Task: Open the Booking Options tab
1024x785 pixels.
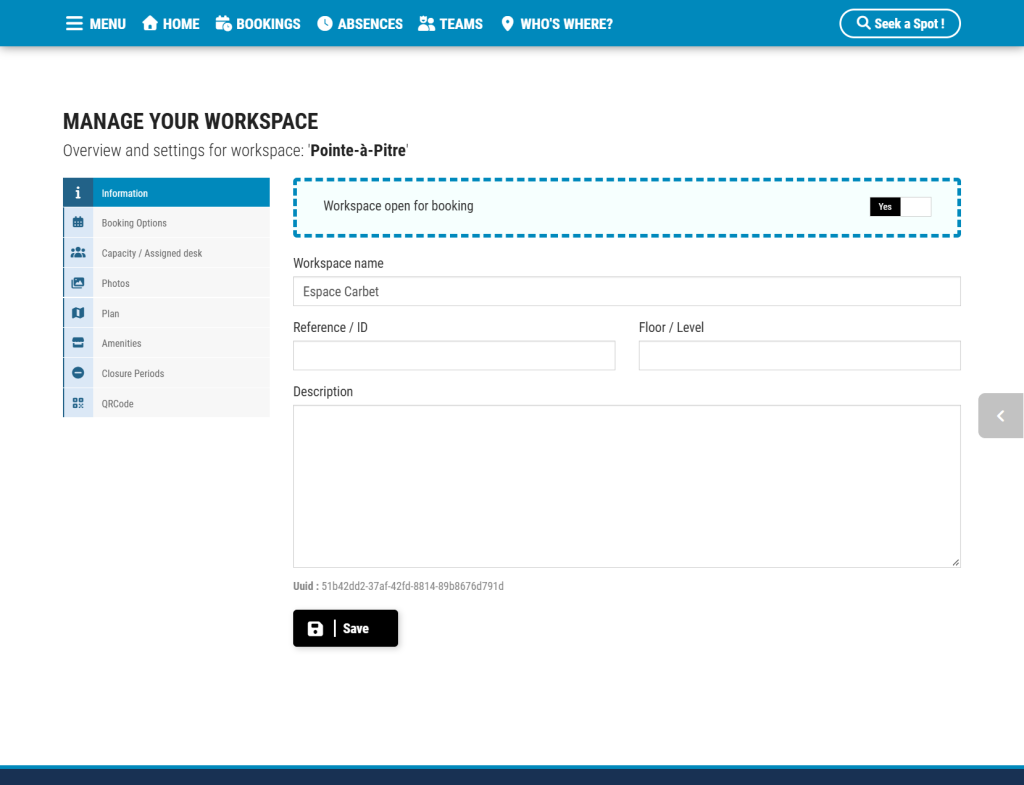Action: pos(167,223)
